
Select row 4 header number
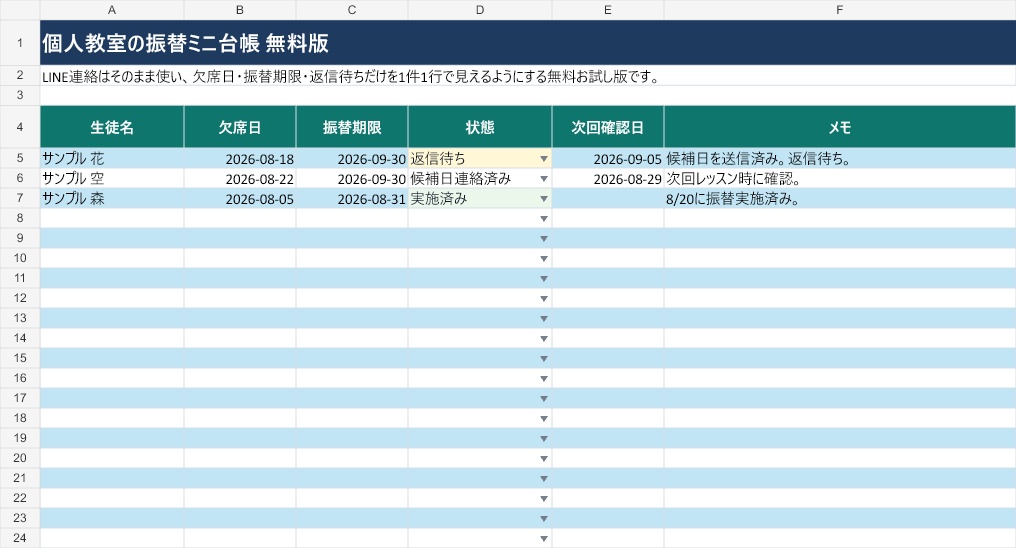(x=20, y=127)
